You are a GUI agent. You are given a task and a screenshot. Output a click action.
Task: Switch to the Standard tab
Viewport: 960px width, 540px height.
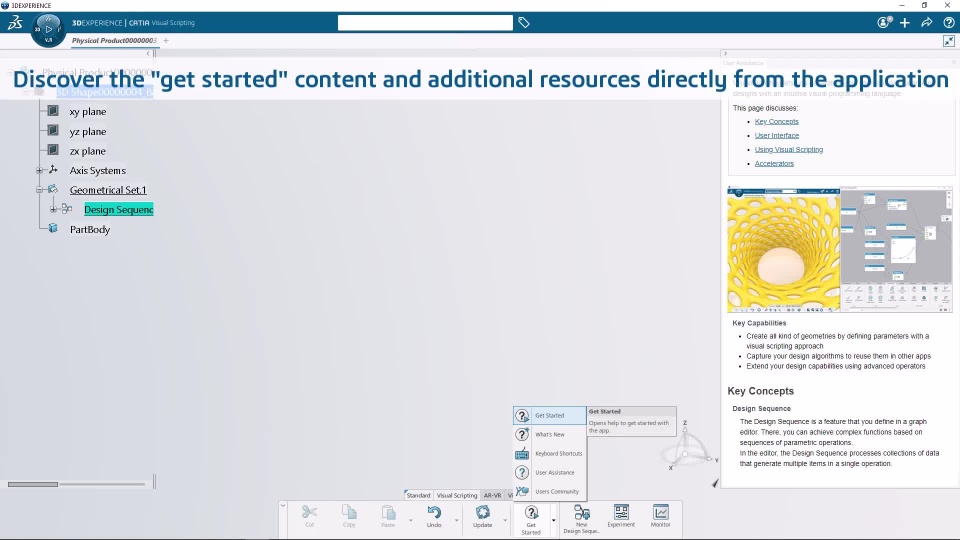[x=418, y=495]
